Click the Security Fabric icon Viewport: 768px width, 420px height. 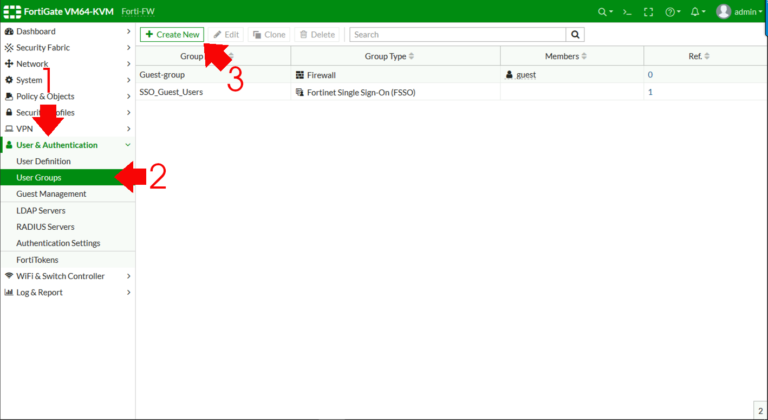9,48
